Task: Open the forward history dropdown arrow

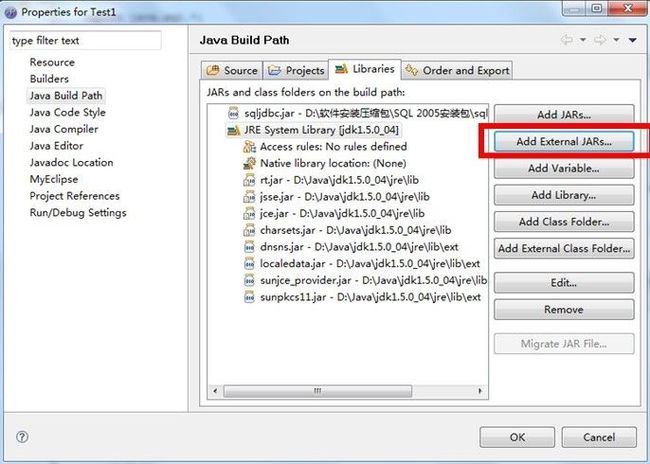Action: click(x=616, y=40)
